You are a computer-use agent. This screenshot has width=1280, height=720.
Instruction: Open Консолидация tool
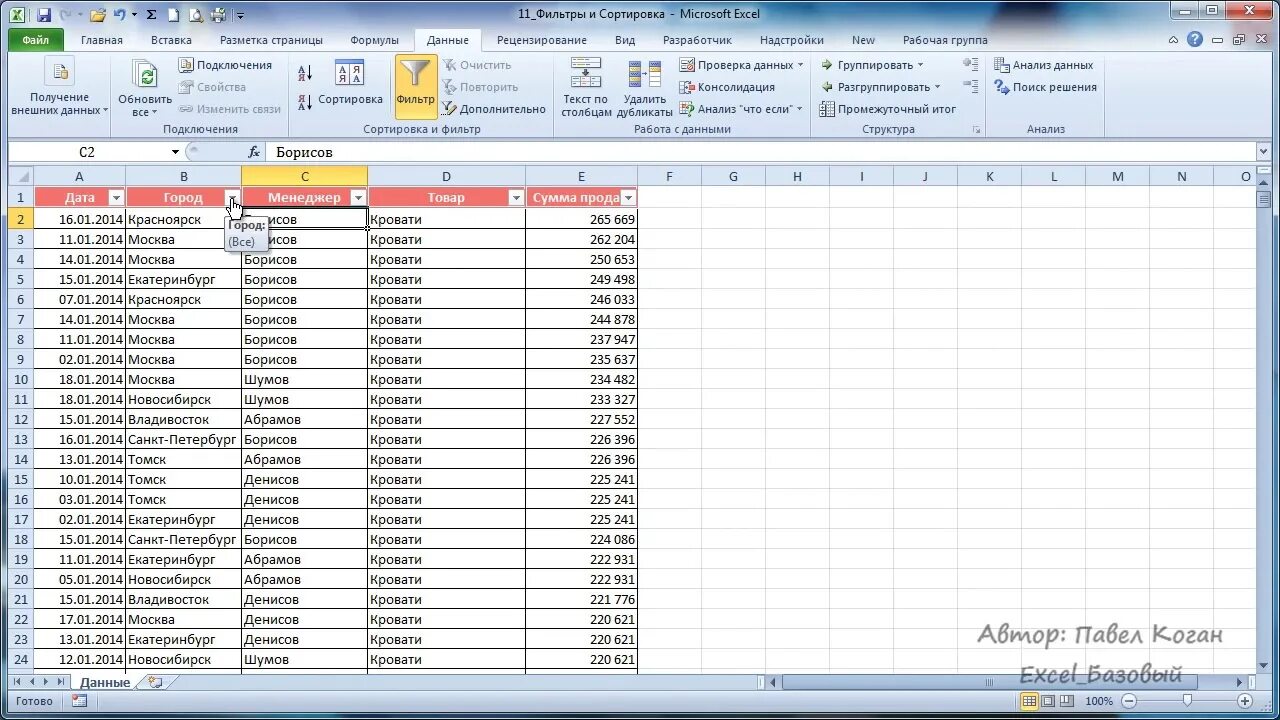[x=727, y=87]
